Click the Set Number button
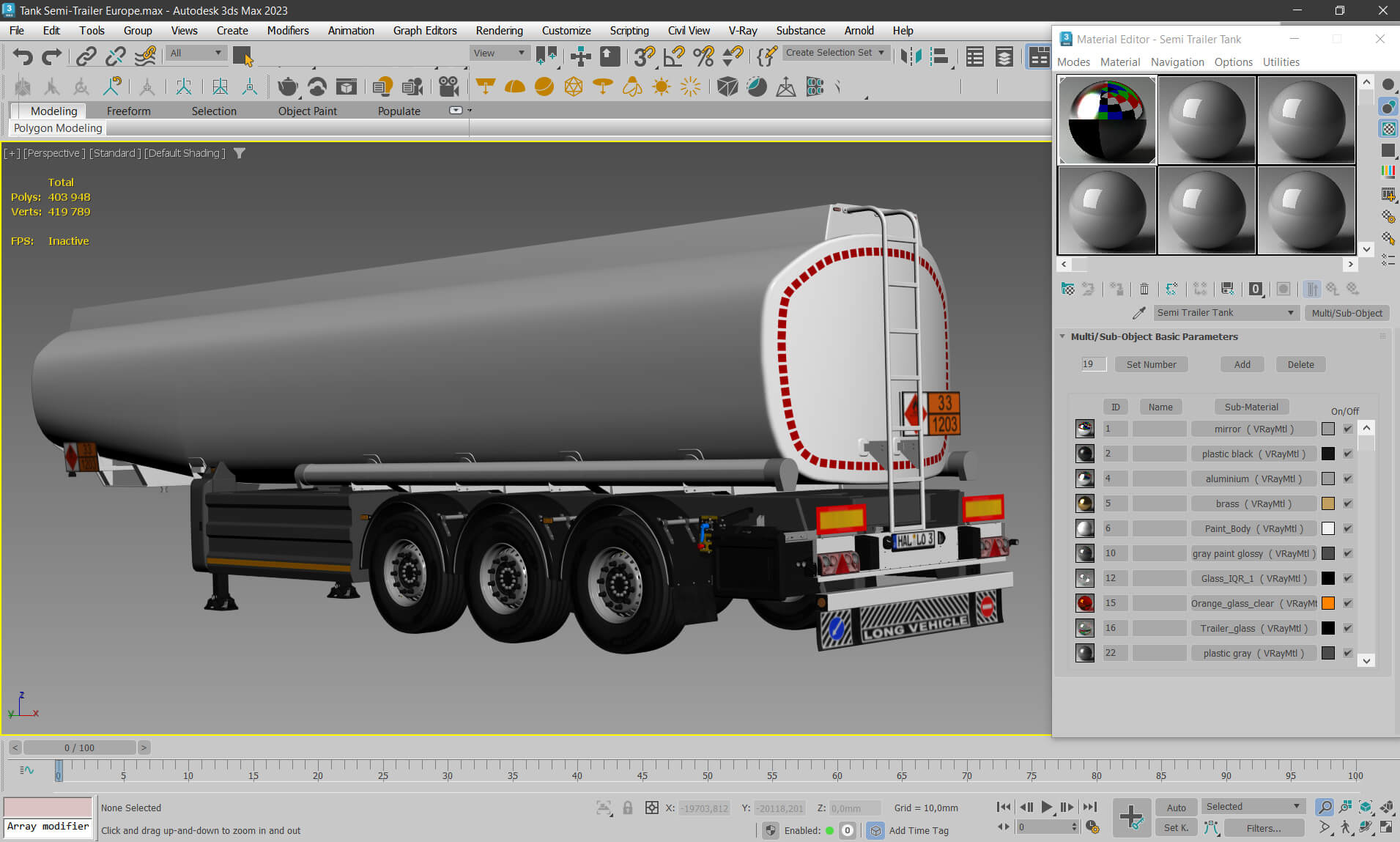Viewport: 1400px width, 842px height. pyautogui.click(x=1151, y=364)
